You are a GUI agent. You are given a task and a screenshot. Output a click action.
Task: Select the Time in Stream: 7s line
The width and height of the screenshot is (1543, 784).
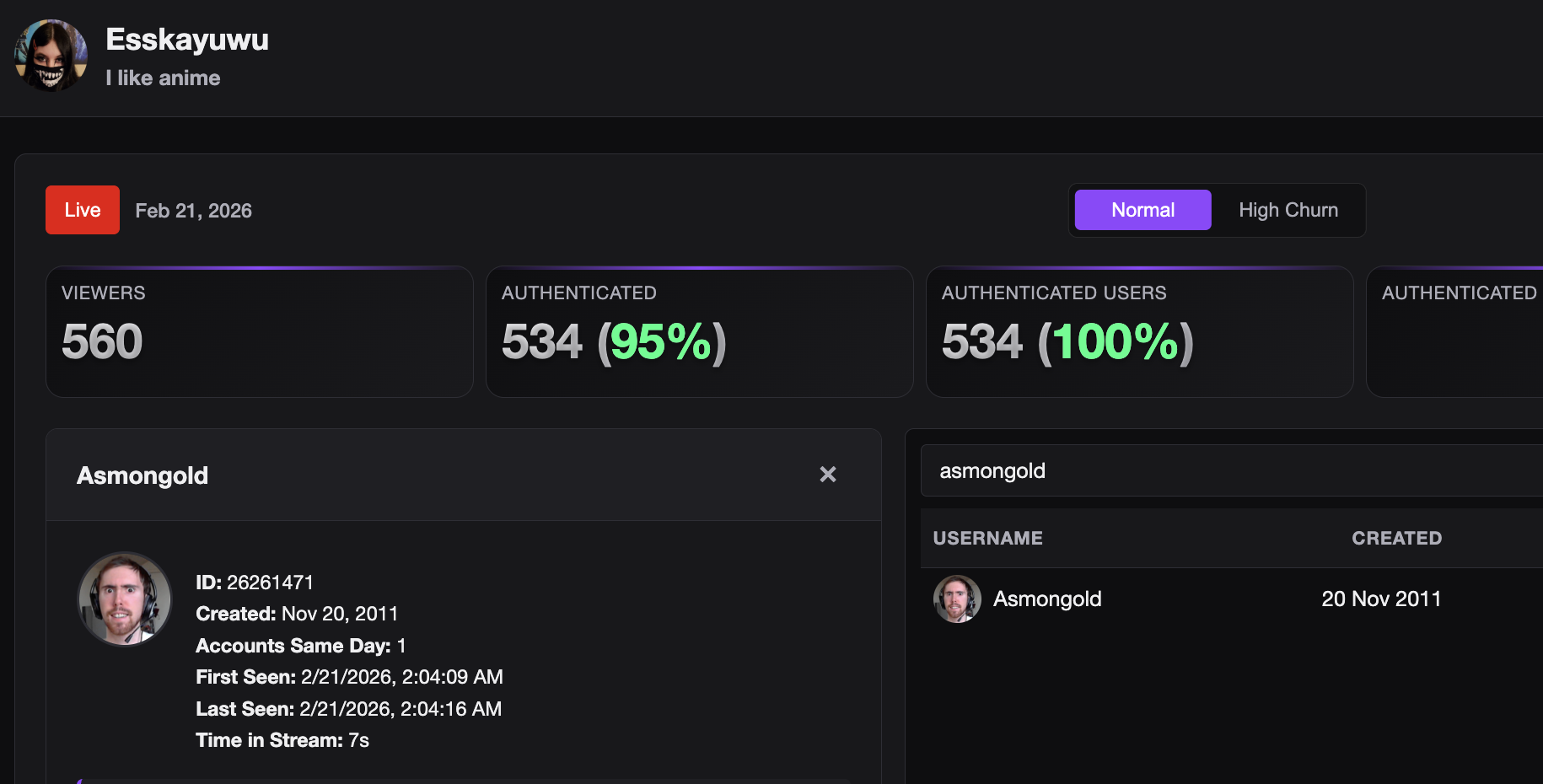(x=282, y=740)
